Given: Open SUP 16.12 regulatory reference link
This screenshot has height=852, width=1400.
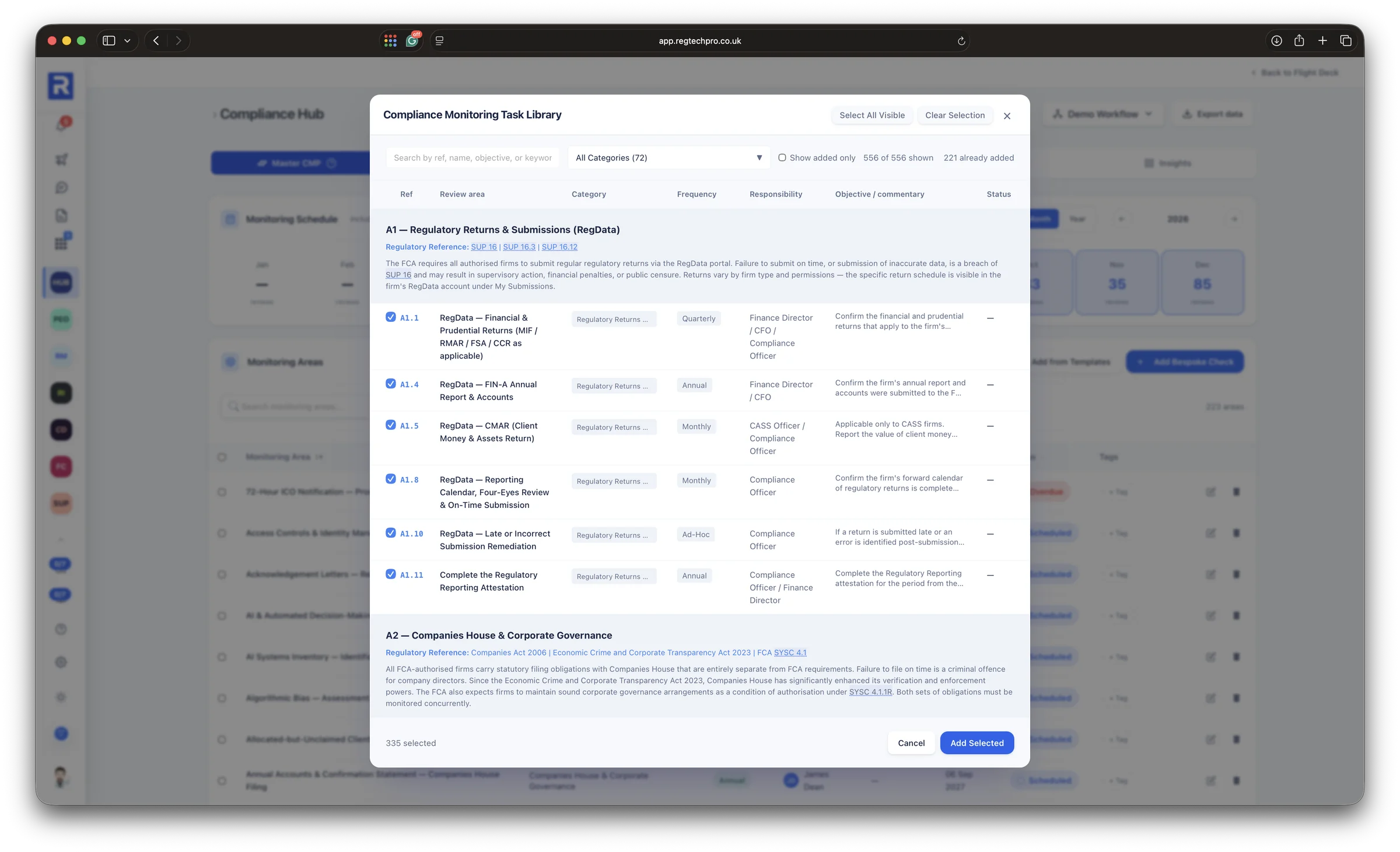Looking at the screenshot, I should [559, 247].
